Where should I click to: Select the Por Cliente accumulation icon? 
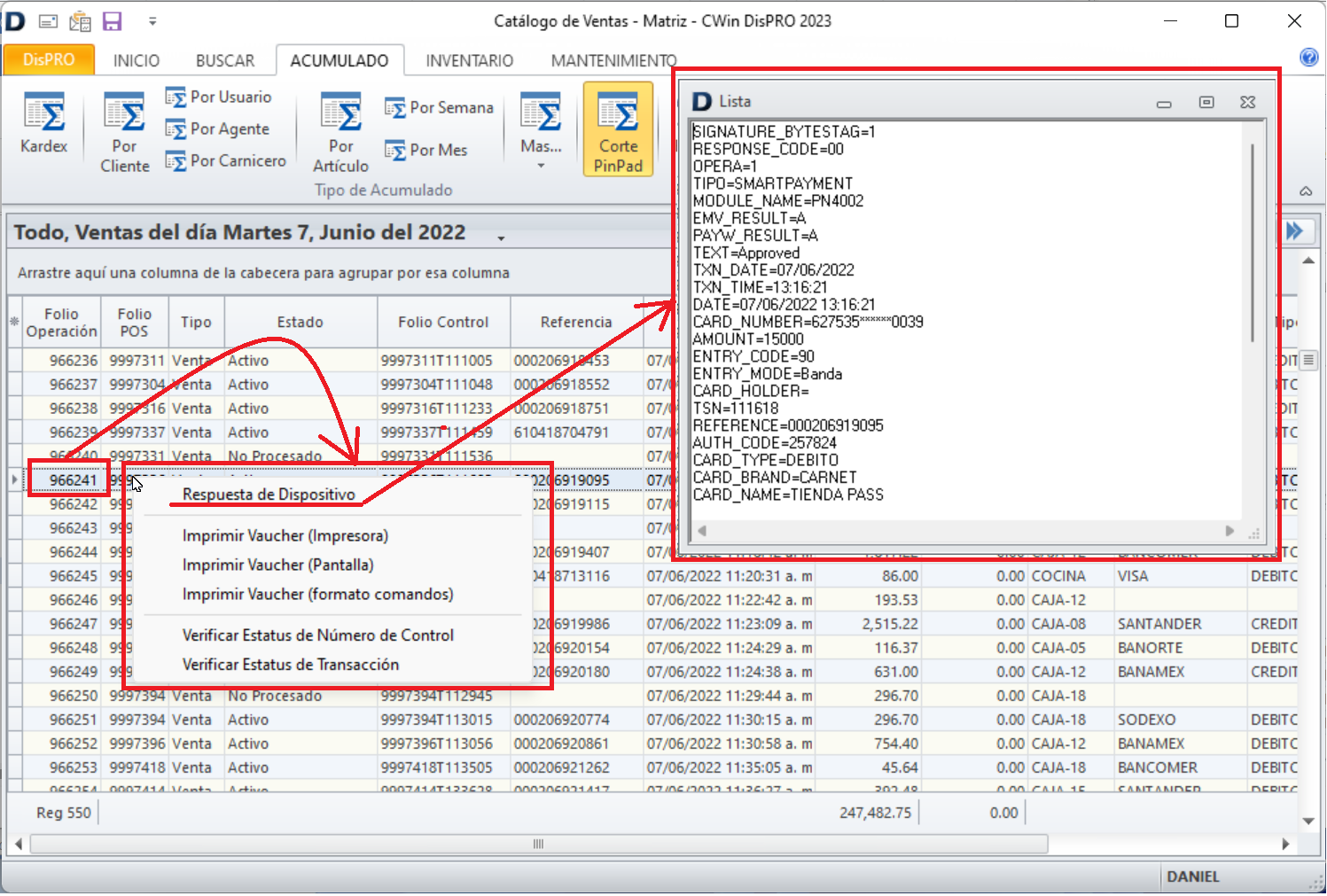tap(124, 133)
